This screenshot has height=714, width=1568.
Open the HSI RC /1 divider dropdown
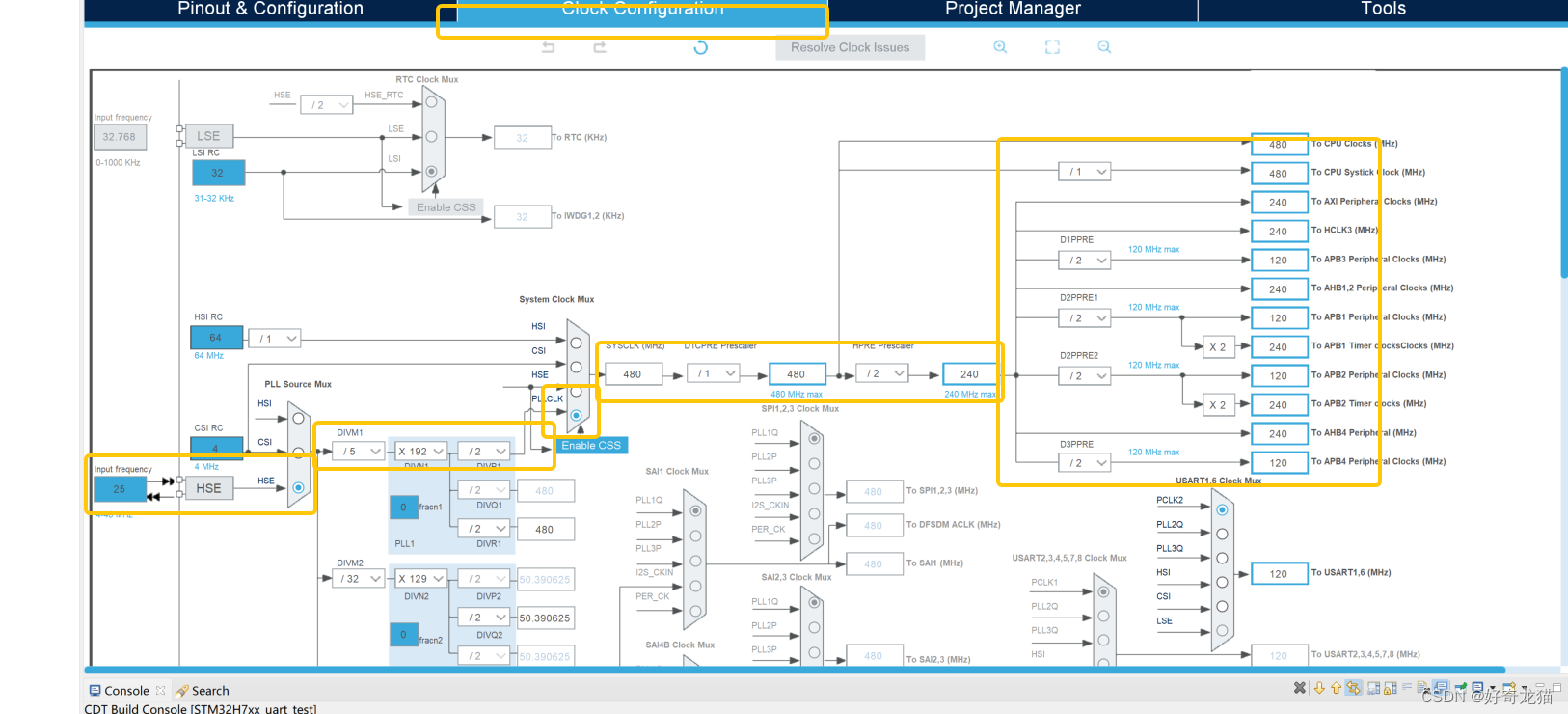pos(275,339)
